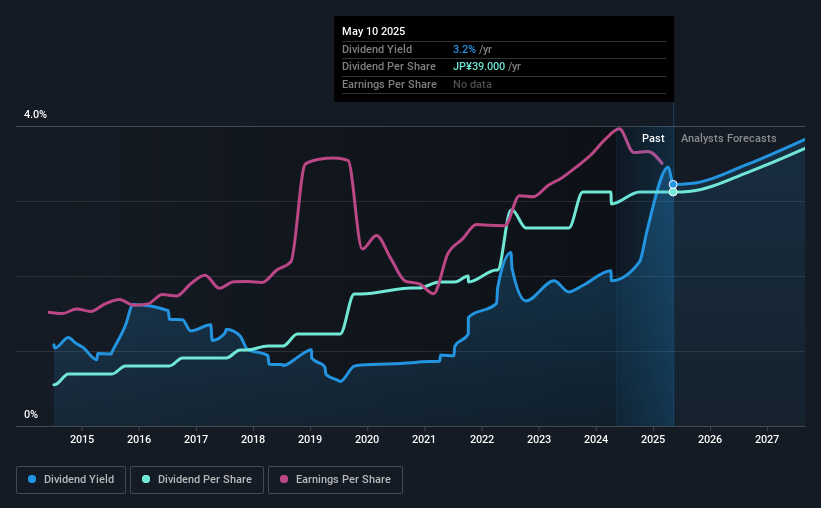Click the 2022 x-axis label
821x508 pixels.
(x=482, y=439)
